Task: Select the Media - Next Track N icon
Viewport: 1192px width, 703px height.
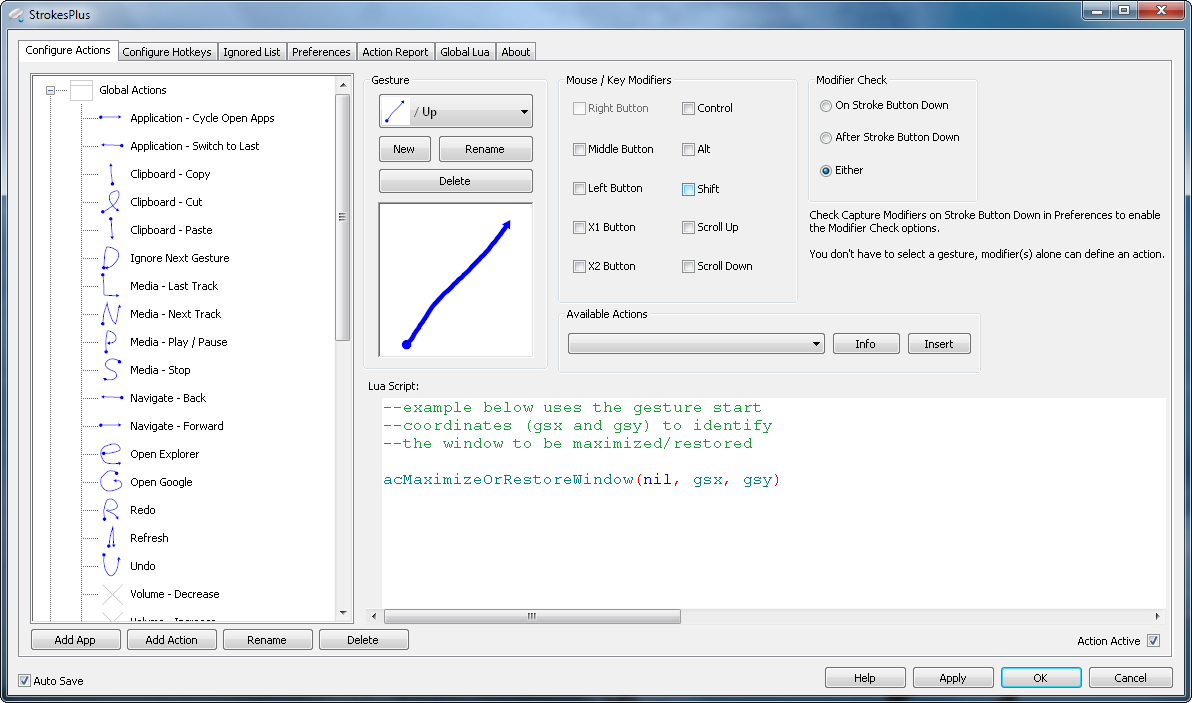Action: [112, 314]
